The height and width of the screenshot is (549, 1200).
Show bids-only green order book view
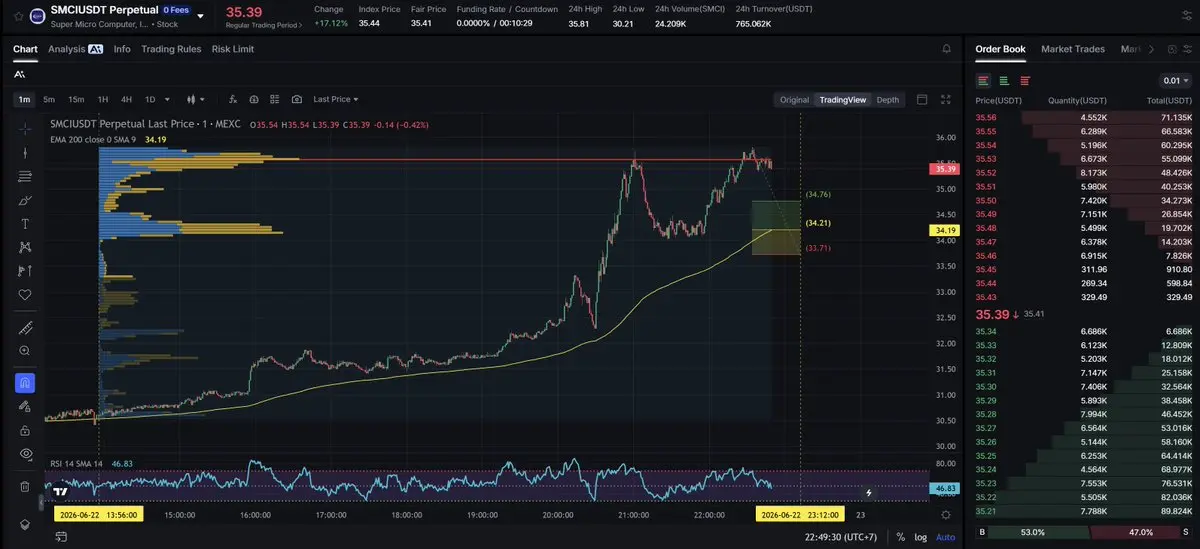click(1004, 81)
